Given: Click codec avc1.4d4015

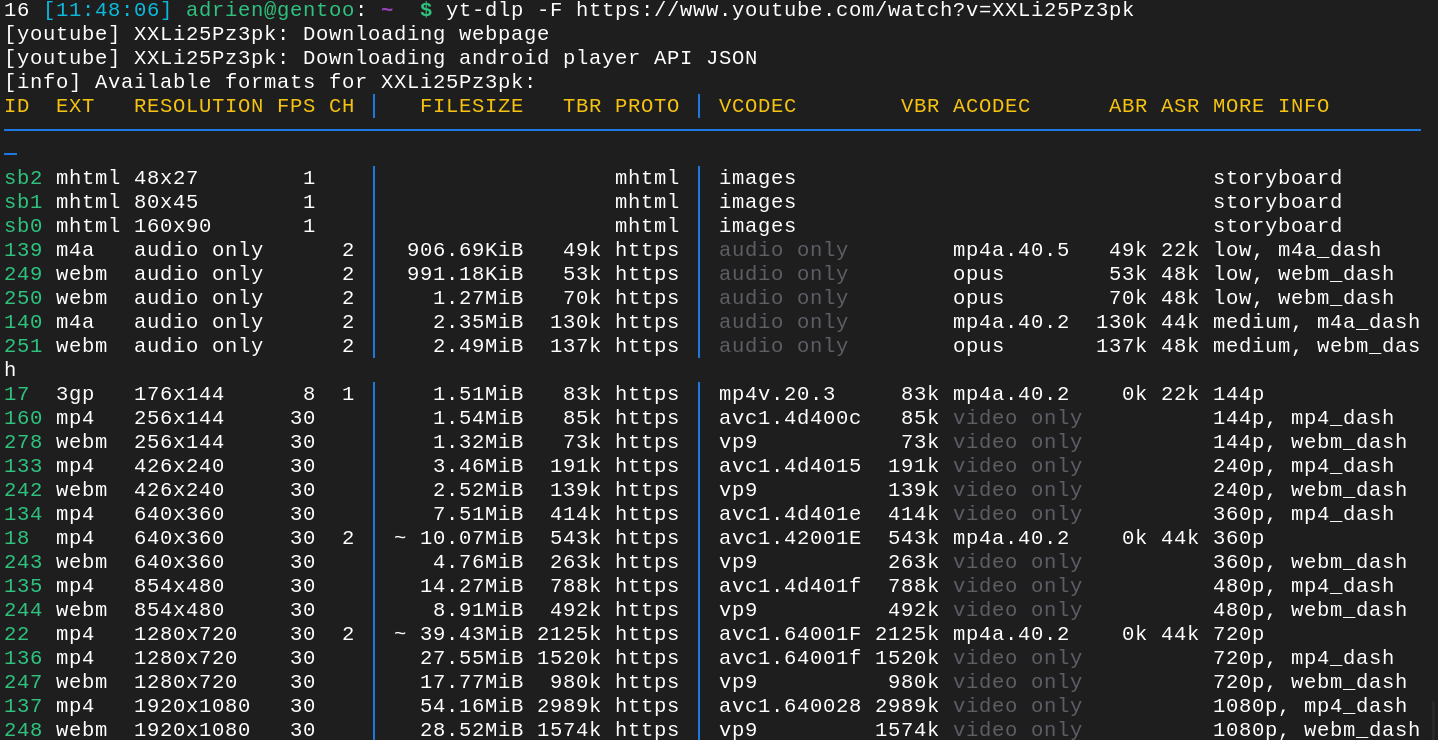Looking at the screenshot, I should pyautogui.click(x=790, y=466).
